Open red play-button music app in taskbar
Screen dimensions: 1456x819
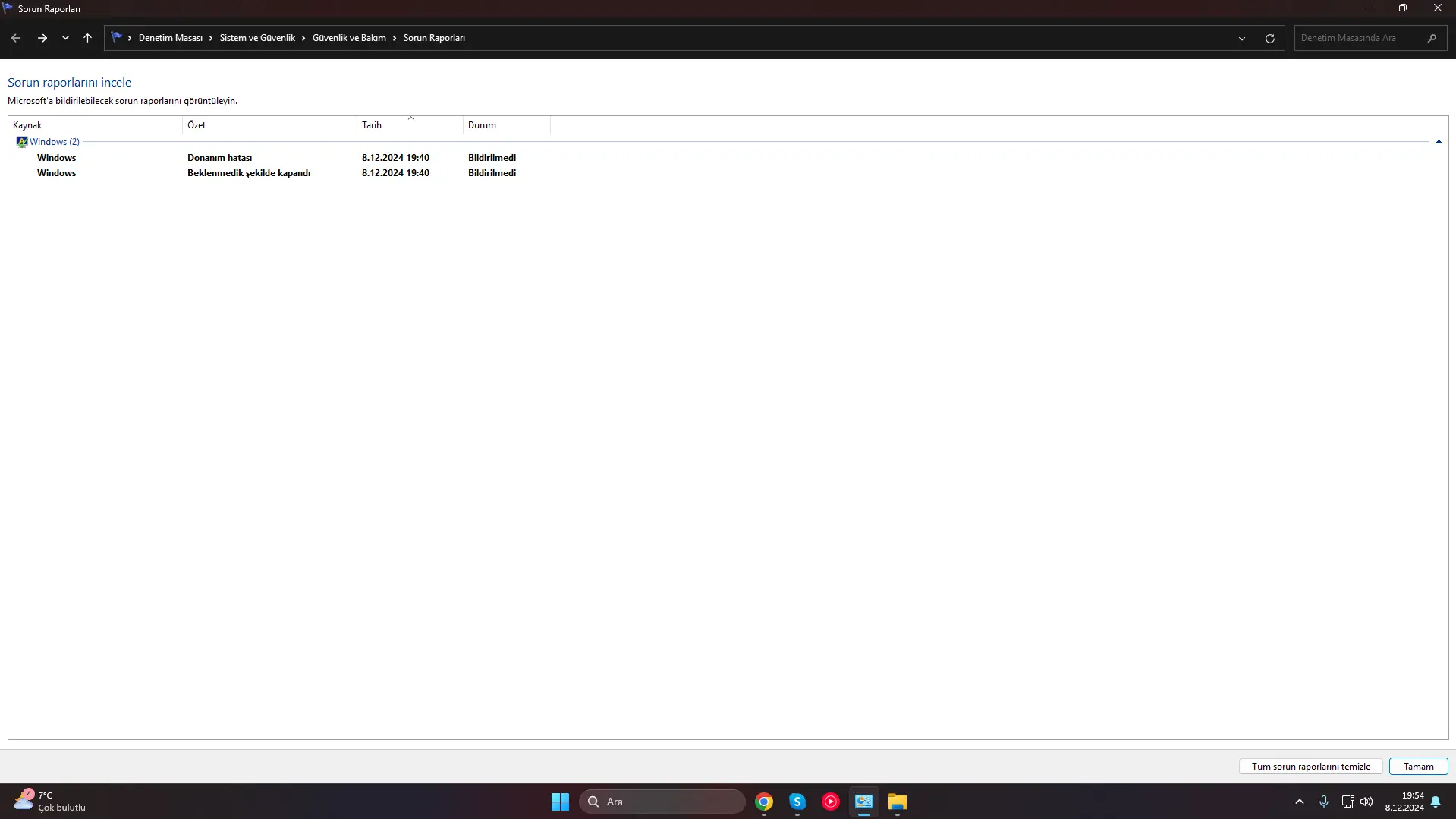[831, 802]
